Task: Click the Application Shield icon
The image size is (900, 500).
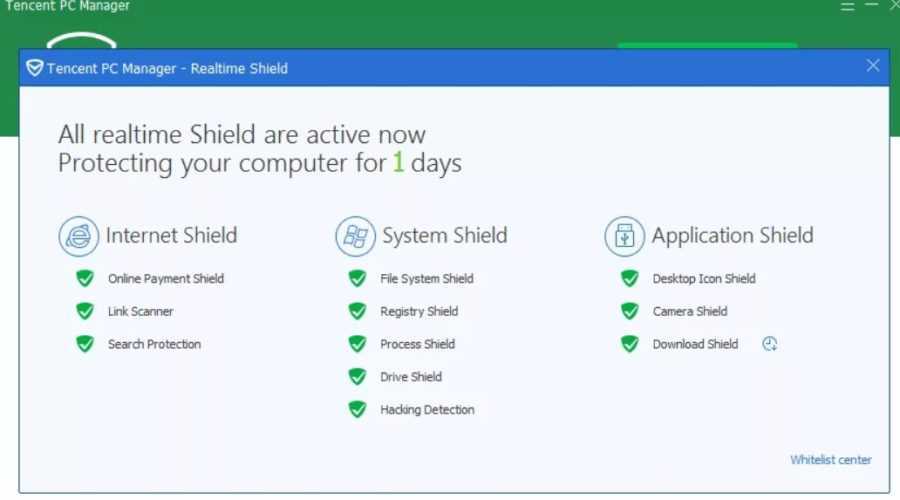Action: [625, 236]
